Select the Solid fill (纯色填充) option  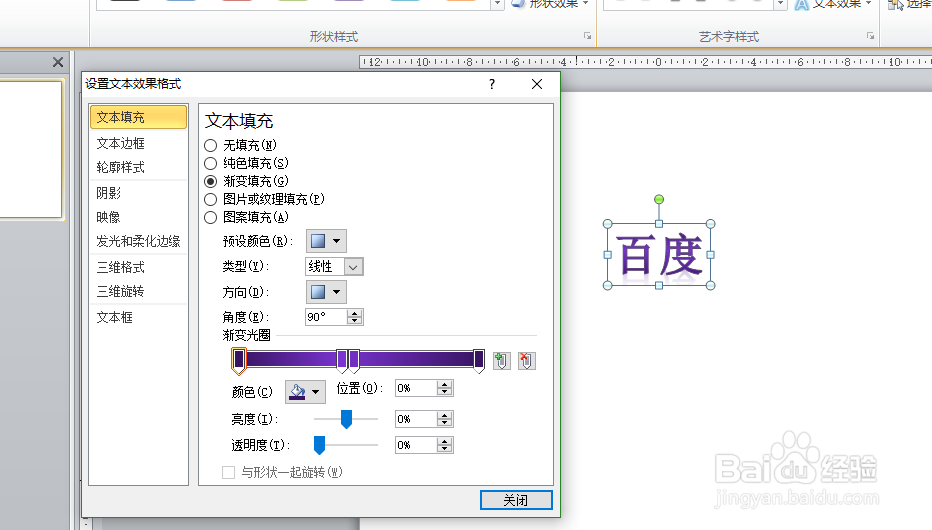click(x=210, y=163)
